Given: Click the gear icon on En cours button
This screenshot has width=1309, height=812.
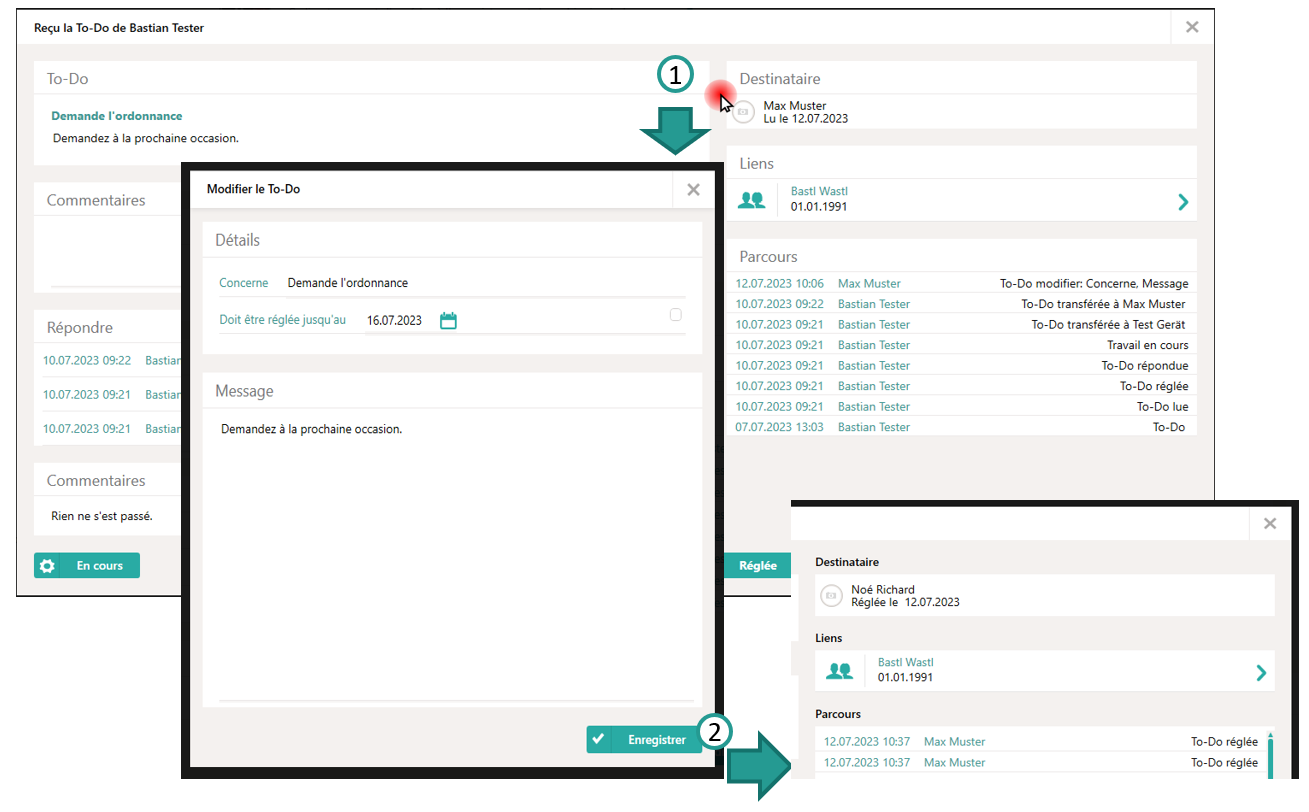Looking at the screenshot, I should tap(47, 566).
